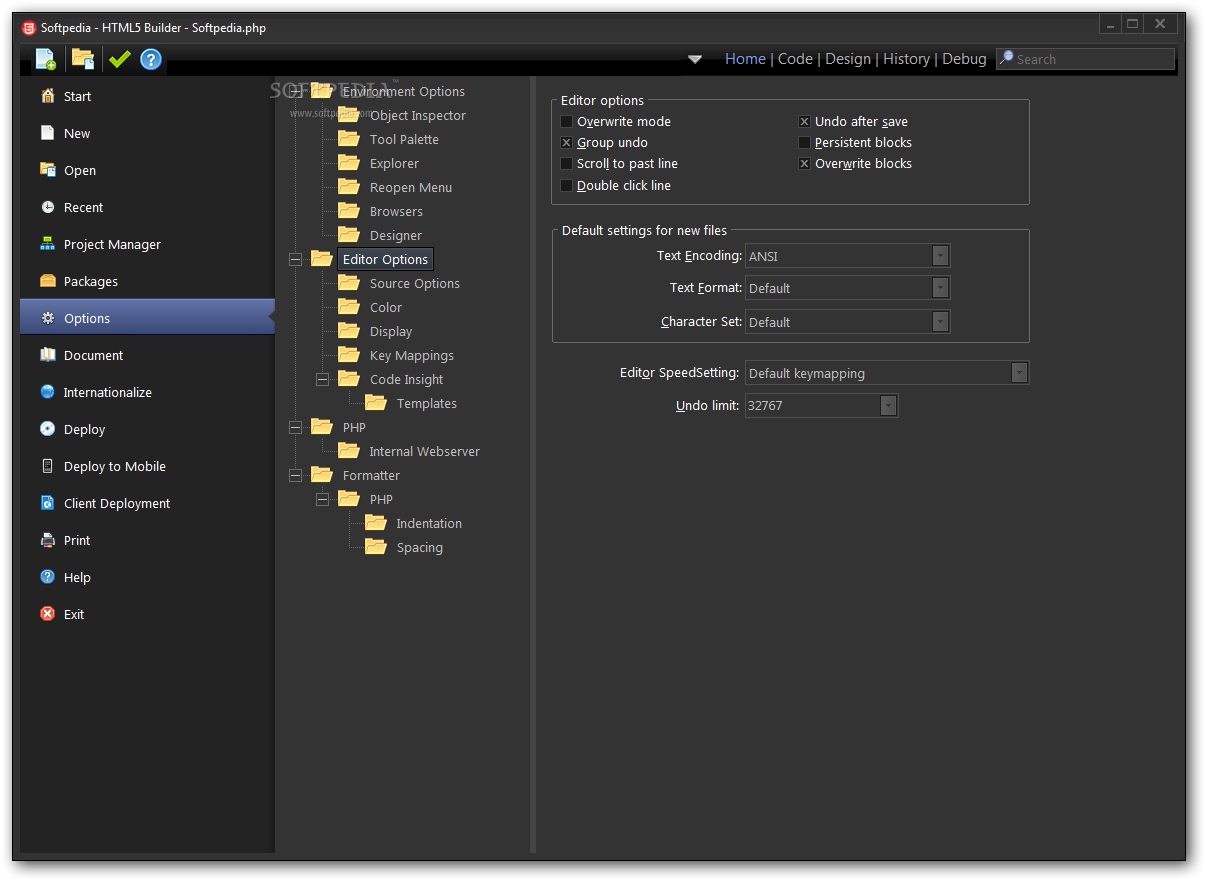
Task: Click the Search input field
Action: click(x=1085, y=59)
